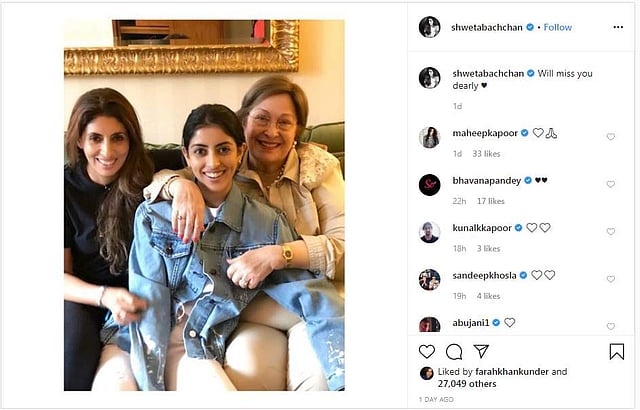Open shwetabachchan's profile picture in header
Viewport: 640px width, 410px height.
429,27
